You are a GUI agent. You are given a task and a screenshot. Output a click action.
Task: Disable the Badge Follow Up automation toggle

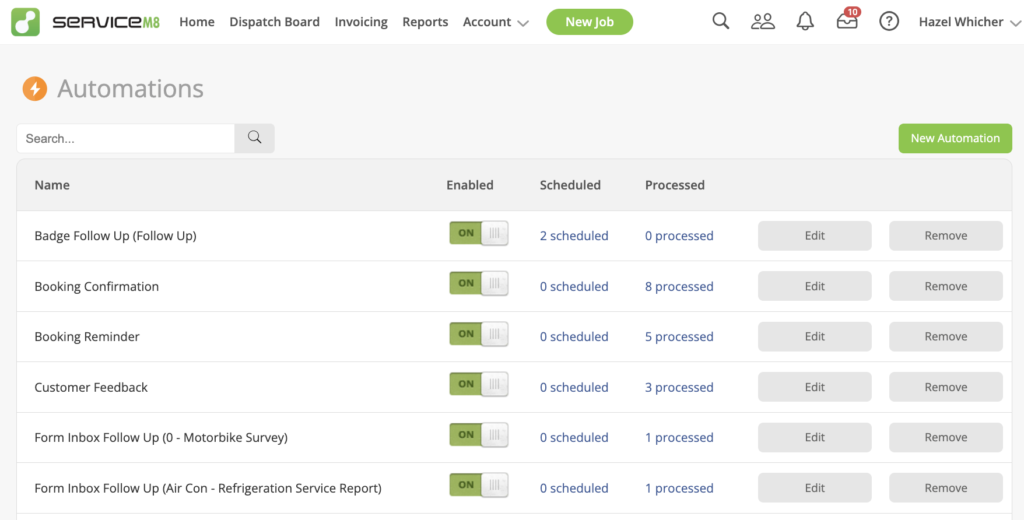tap(479, 233)
